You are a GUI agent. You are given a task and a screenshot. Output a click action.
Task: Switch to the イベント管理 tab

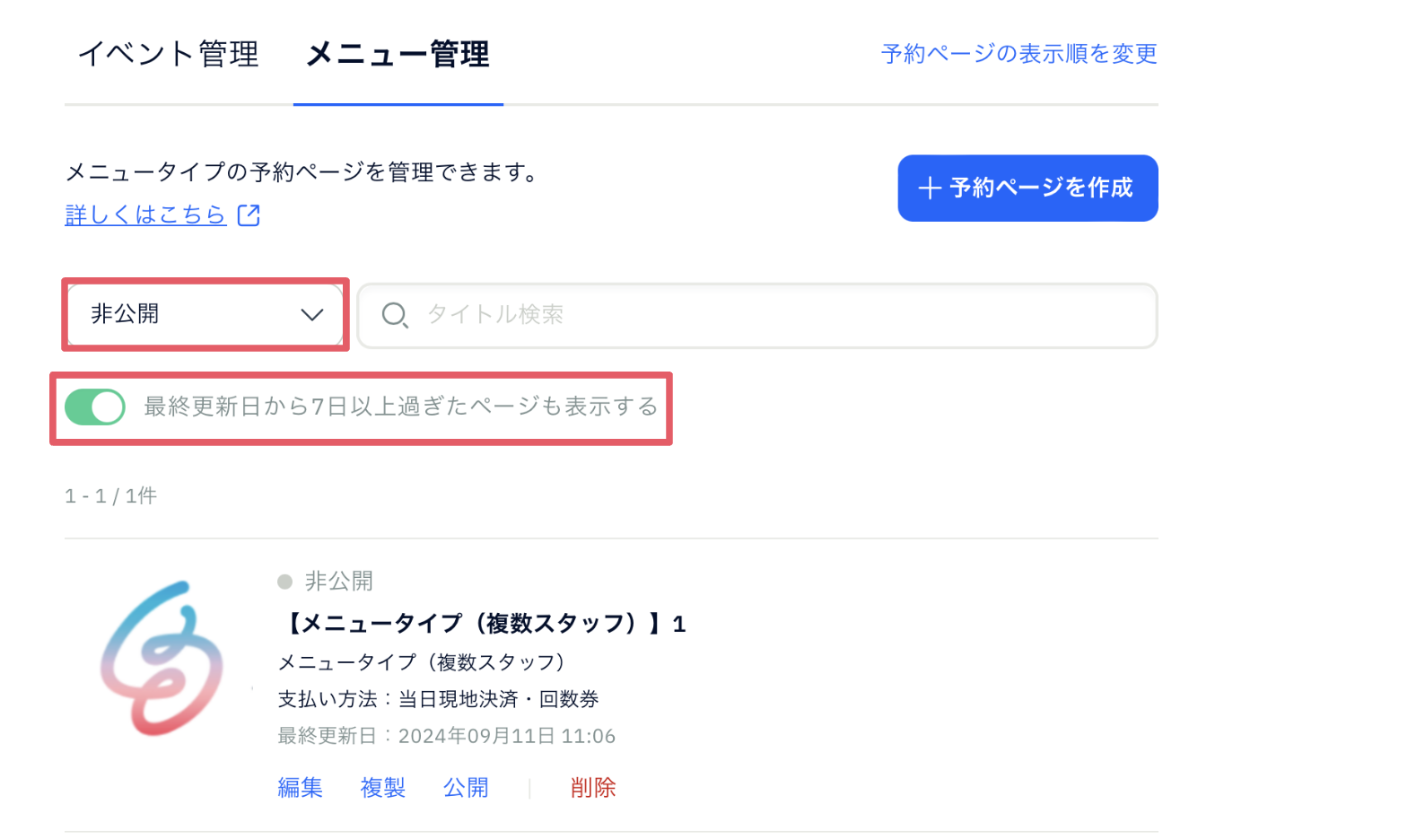(170, 54)
